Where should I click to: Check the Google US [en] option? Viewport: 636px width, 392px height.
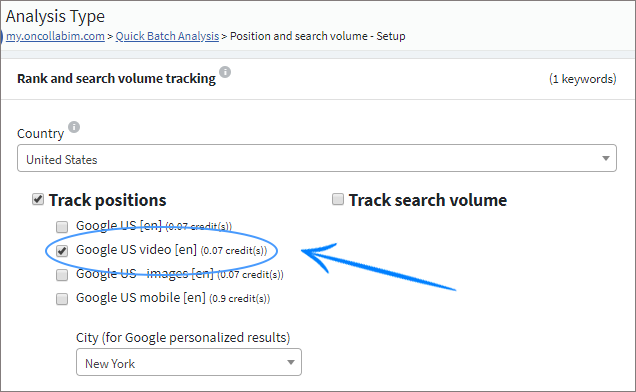[x=62, y=226]
